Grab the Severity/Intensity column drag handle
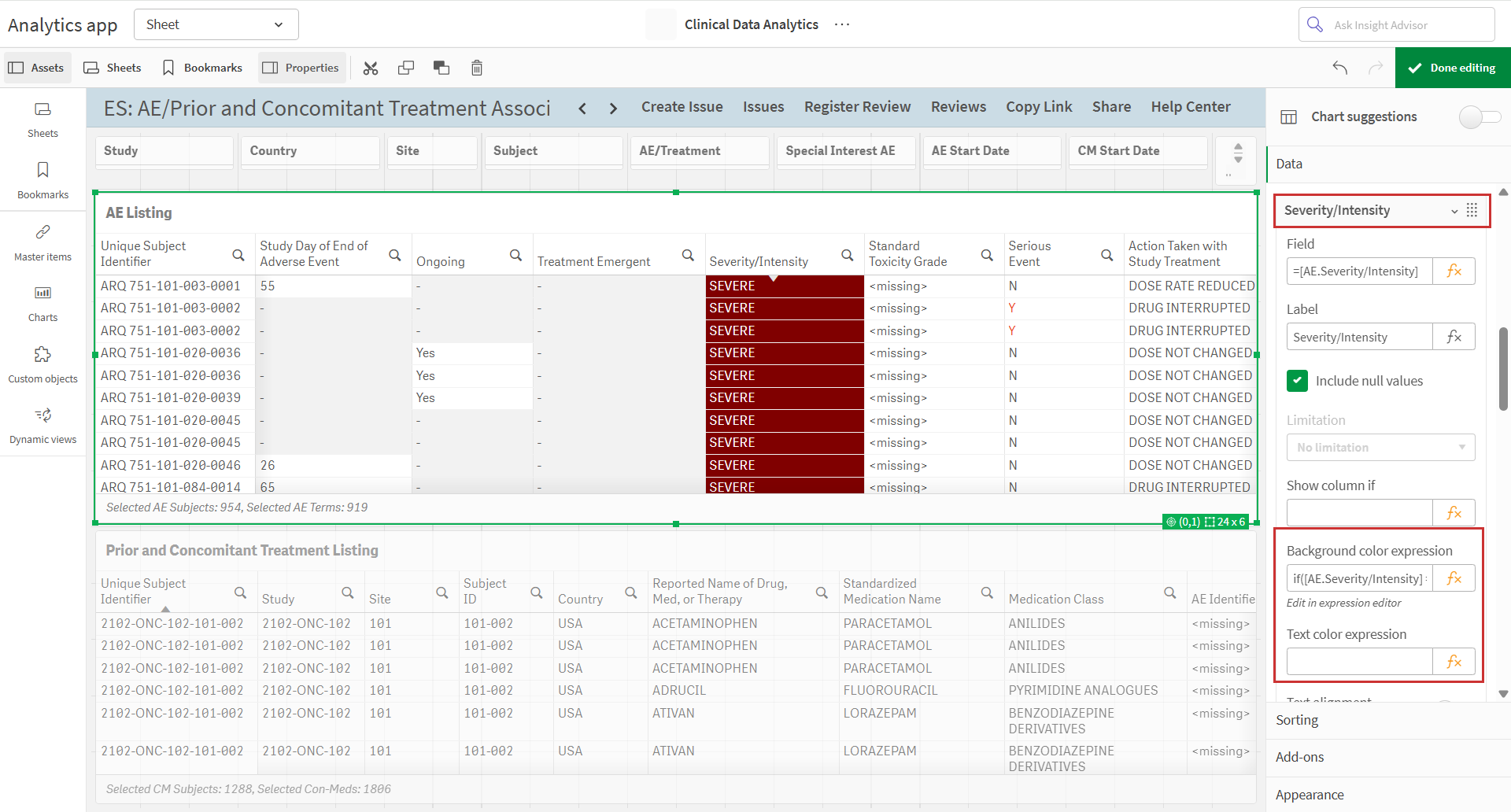This screenshot has width=1511, height=812. click(1472, 210)
